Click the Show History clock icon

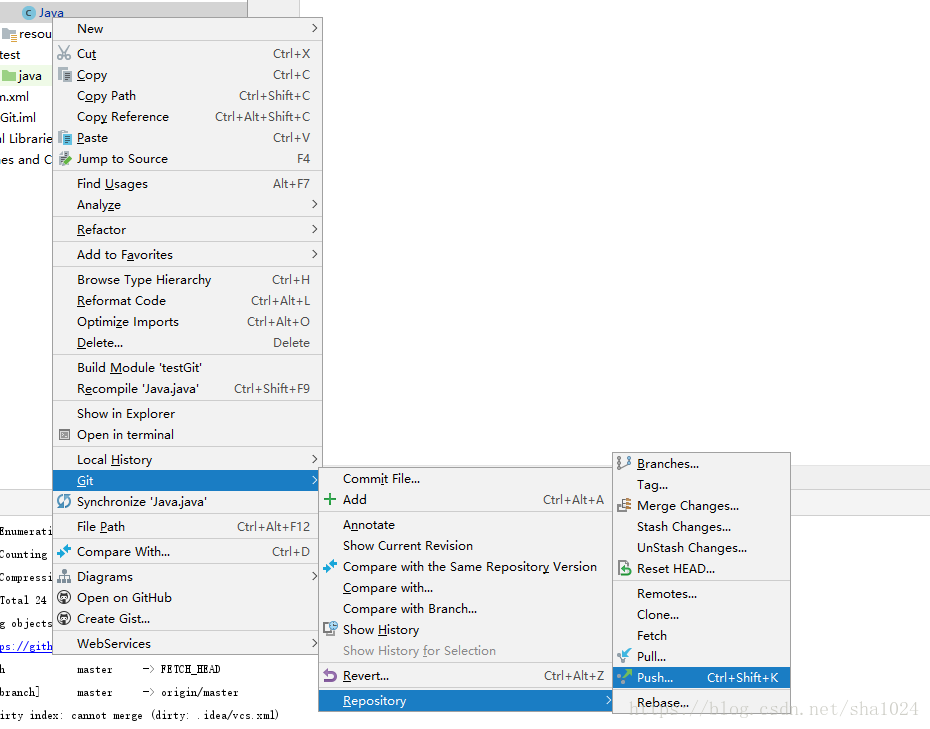pos(330,629)
